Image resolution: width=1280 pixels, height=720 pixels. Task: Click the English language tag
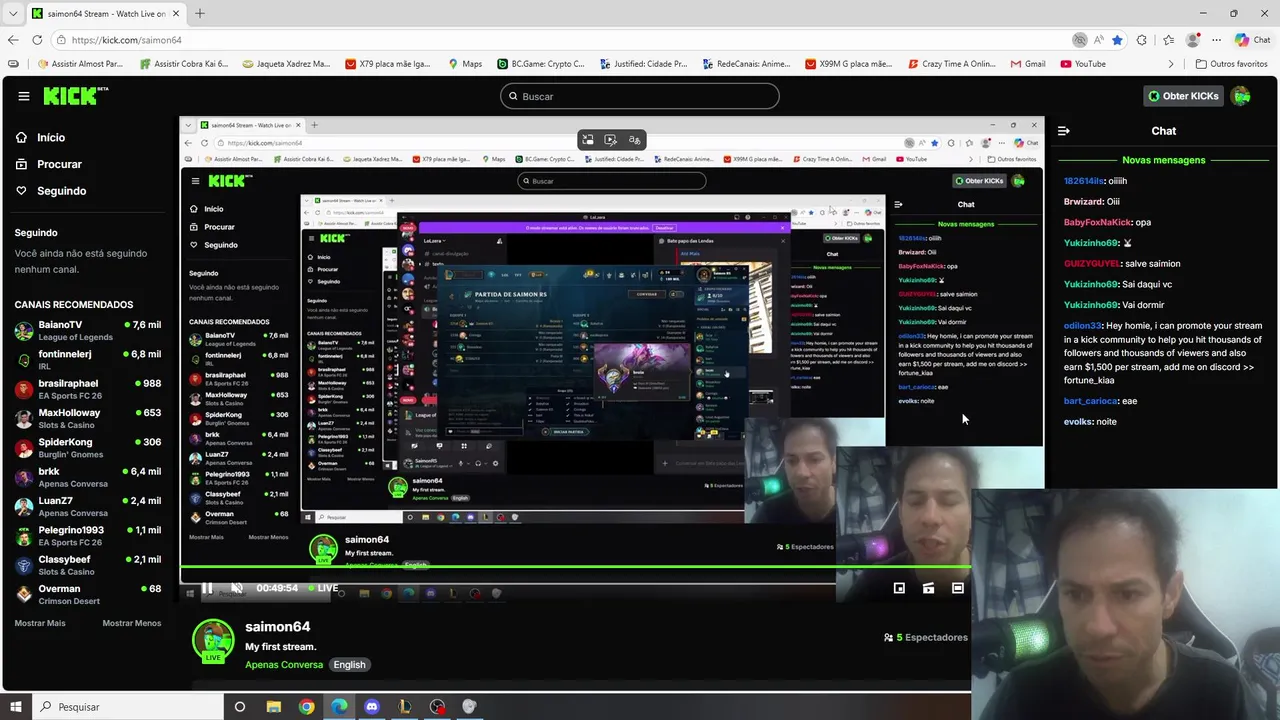pyautogui.click(x=349, y=665)
